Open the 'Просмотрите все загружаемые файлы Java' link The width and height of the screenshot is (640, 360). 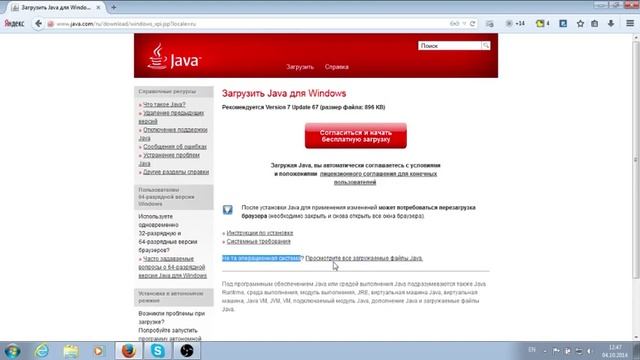[x=364, y=258]
